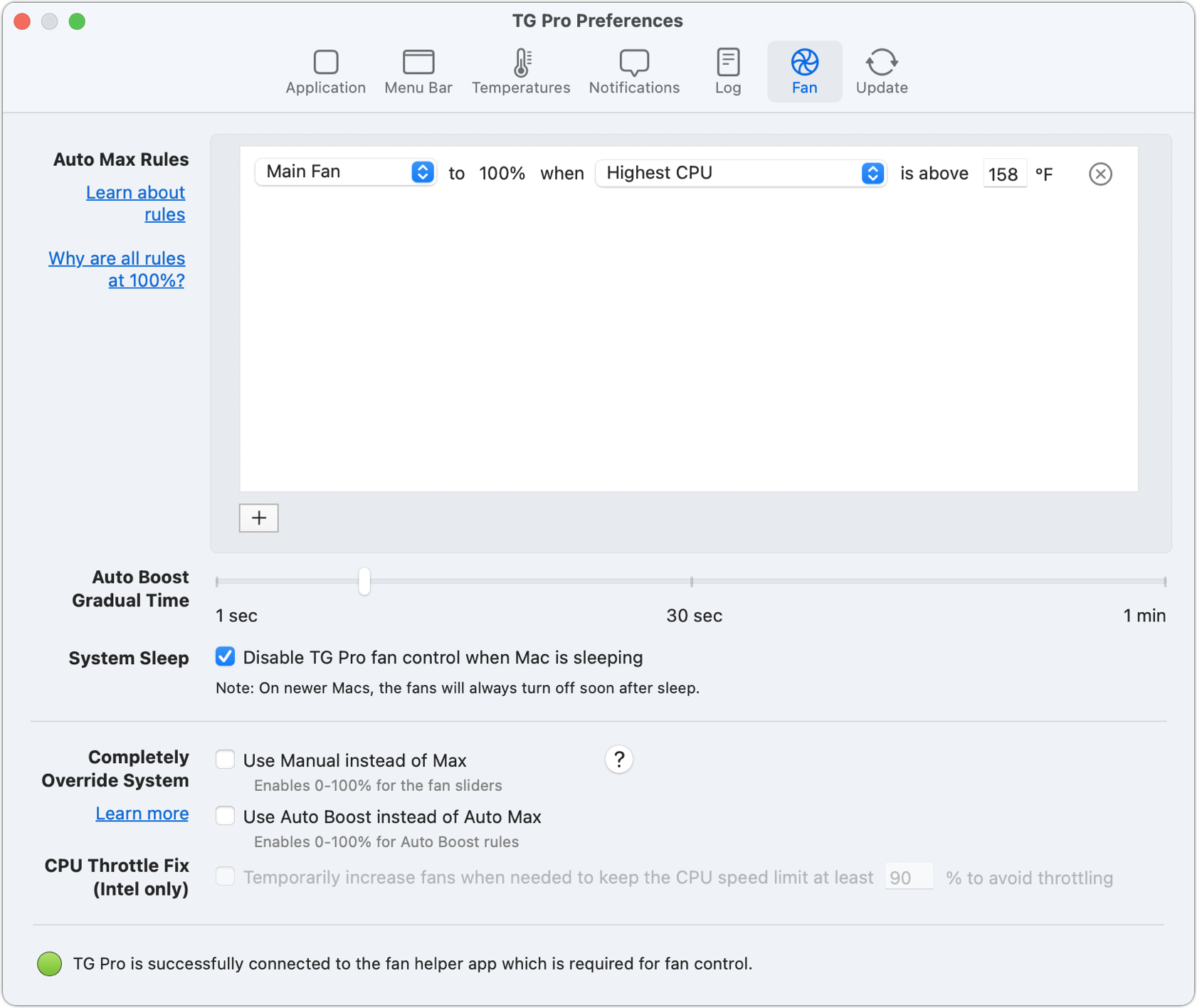Edit the 158 degree temperature field
The image size is (1197, 1008).
1005,173
